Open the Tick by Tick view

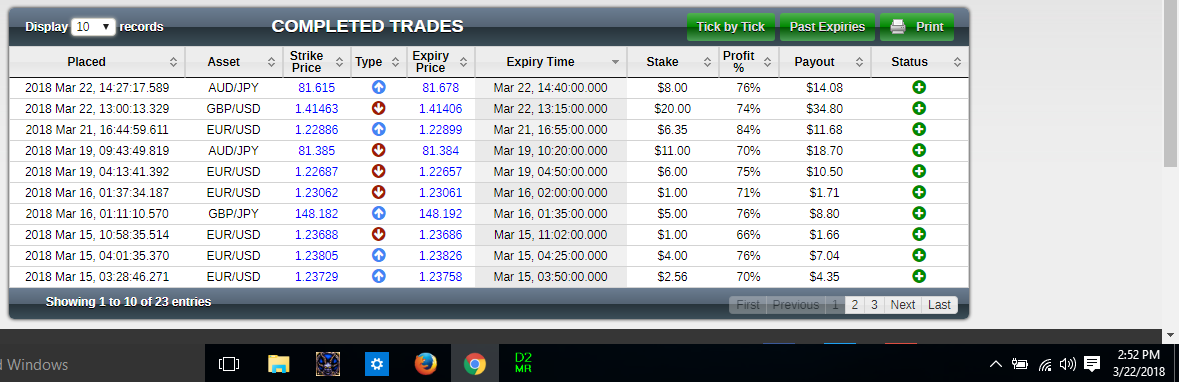[730, 27]
